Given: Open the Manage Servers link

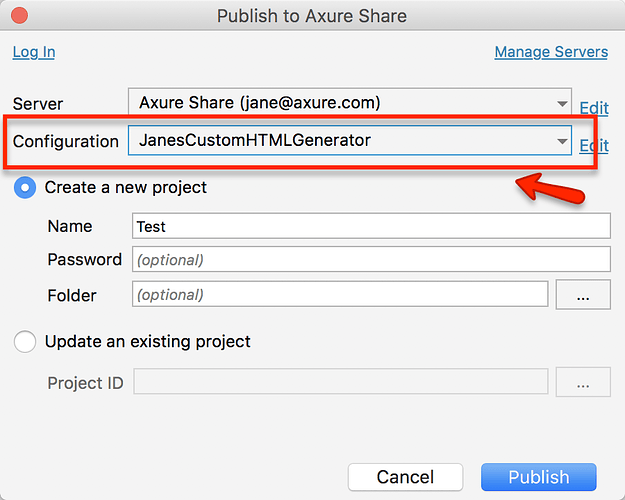Looking at the screenshot, I should pos(551,52).
